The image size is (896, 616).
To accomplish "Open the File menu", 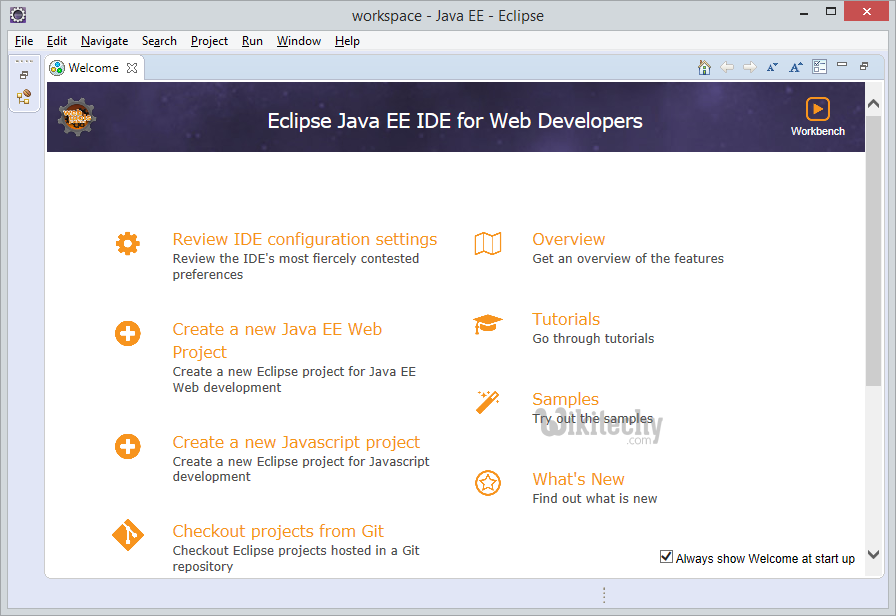I will coord(24,41).
